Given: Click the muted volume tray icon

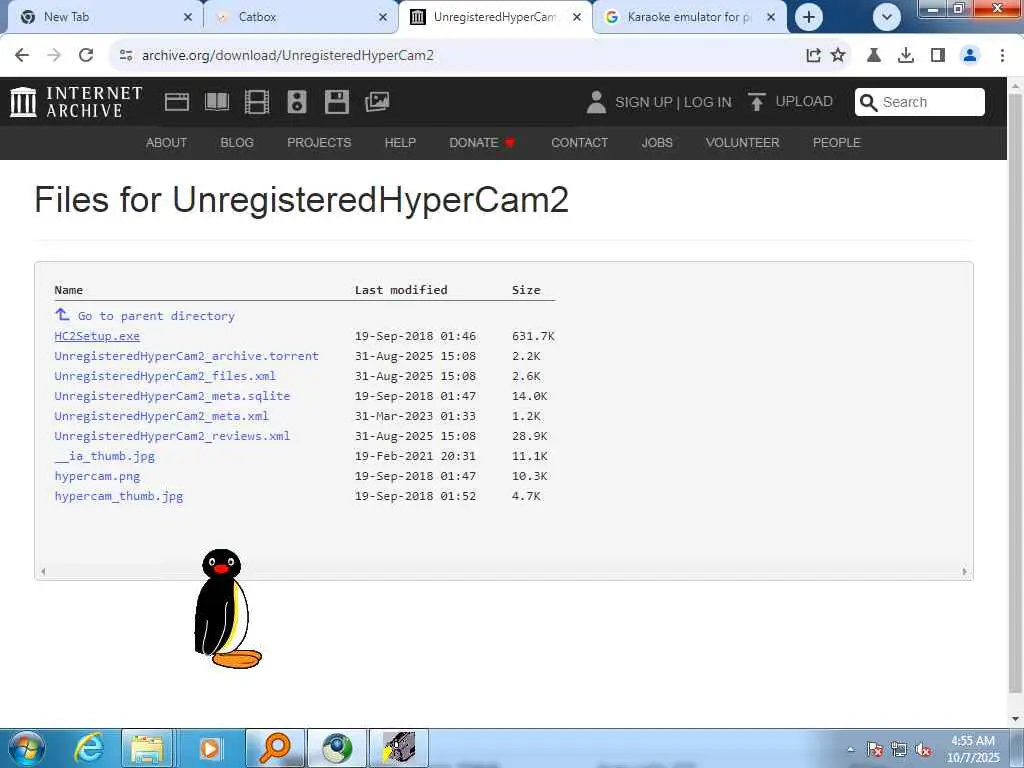Looking at the screenshot, I should click(923, 750).
